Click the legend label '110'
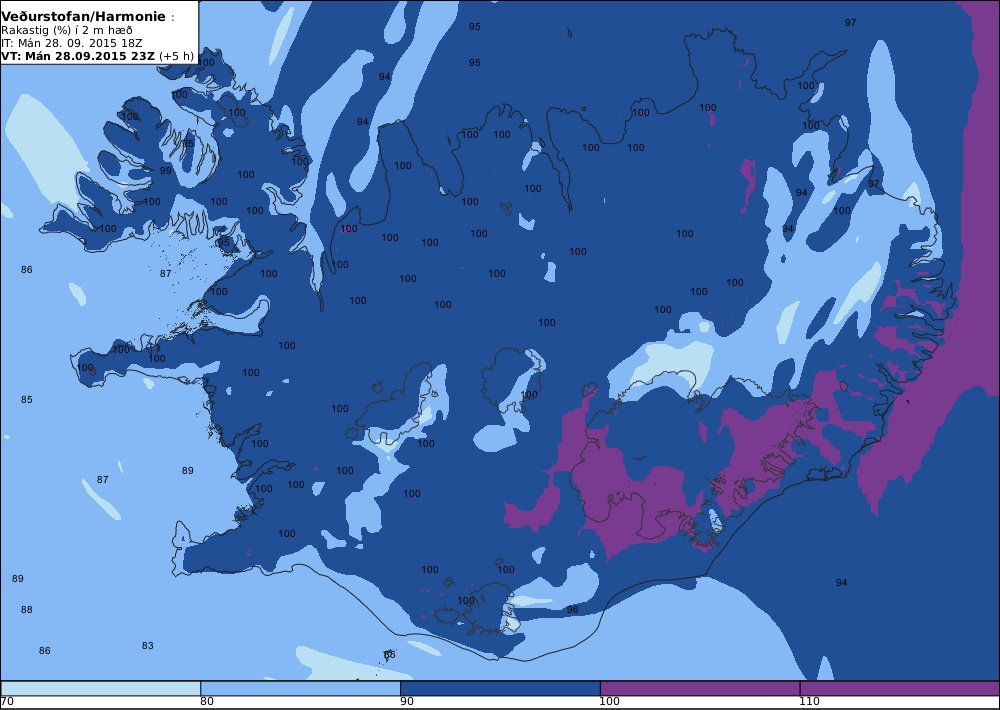The image size is (1000, 710). pos(809,702)
